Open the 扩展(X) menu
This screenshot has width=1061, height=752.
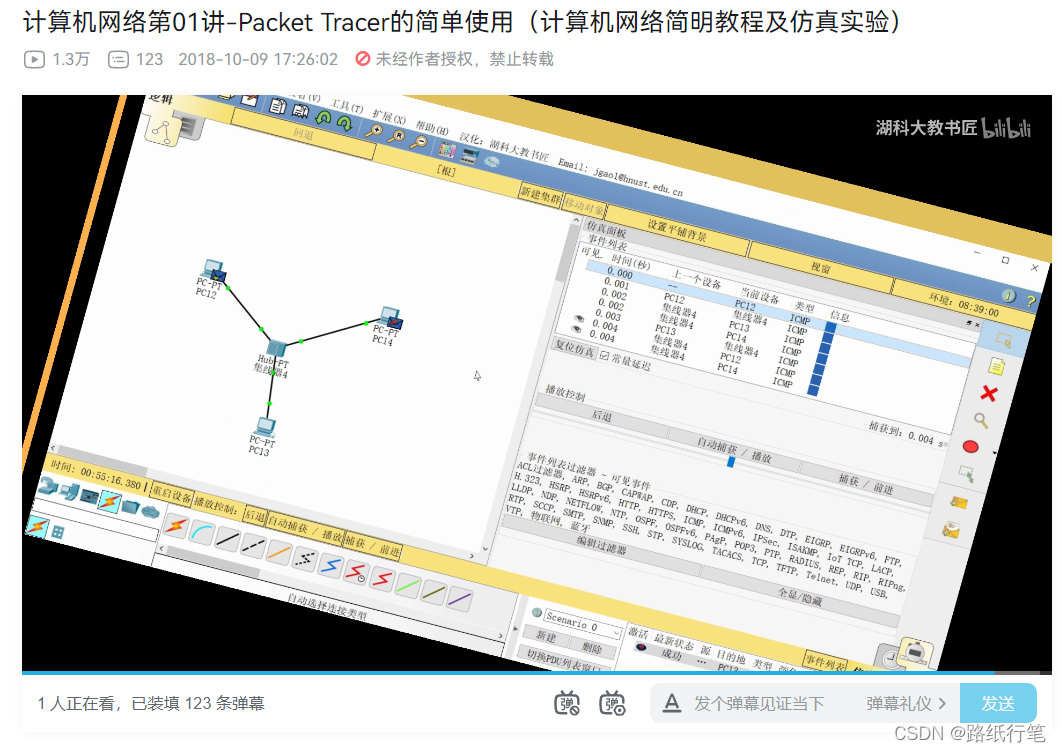click(390, 116)
